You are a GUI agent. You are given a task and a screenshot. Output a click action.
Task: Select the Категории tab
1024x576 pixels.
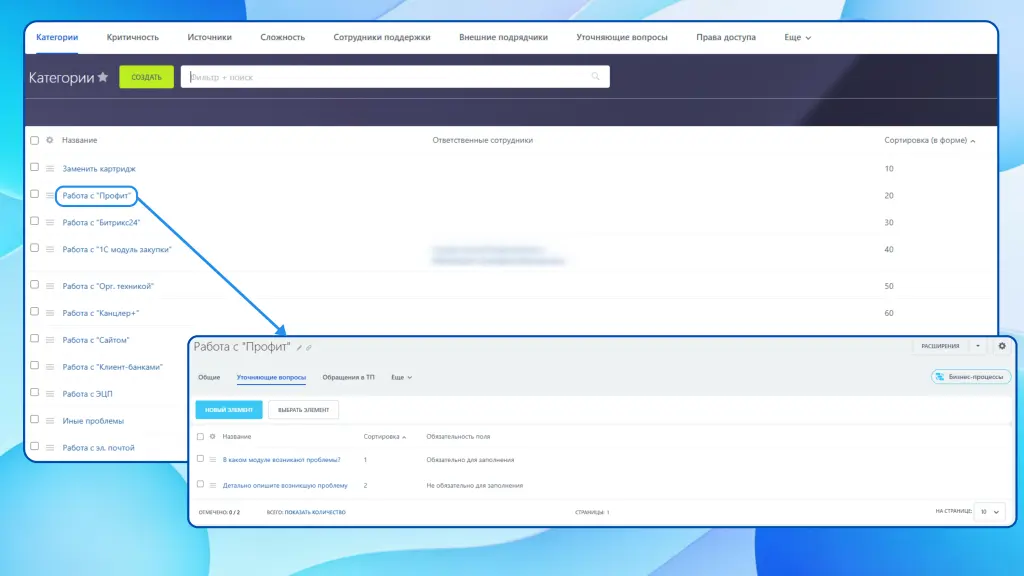point(57,37)
